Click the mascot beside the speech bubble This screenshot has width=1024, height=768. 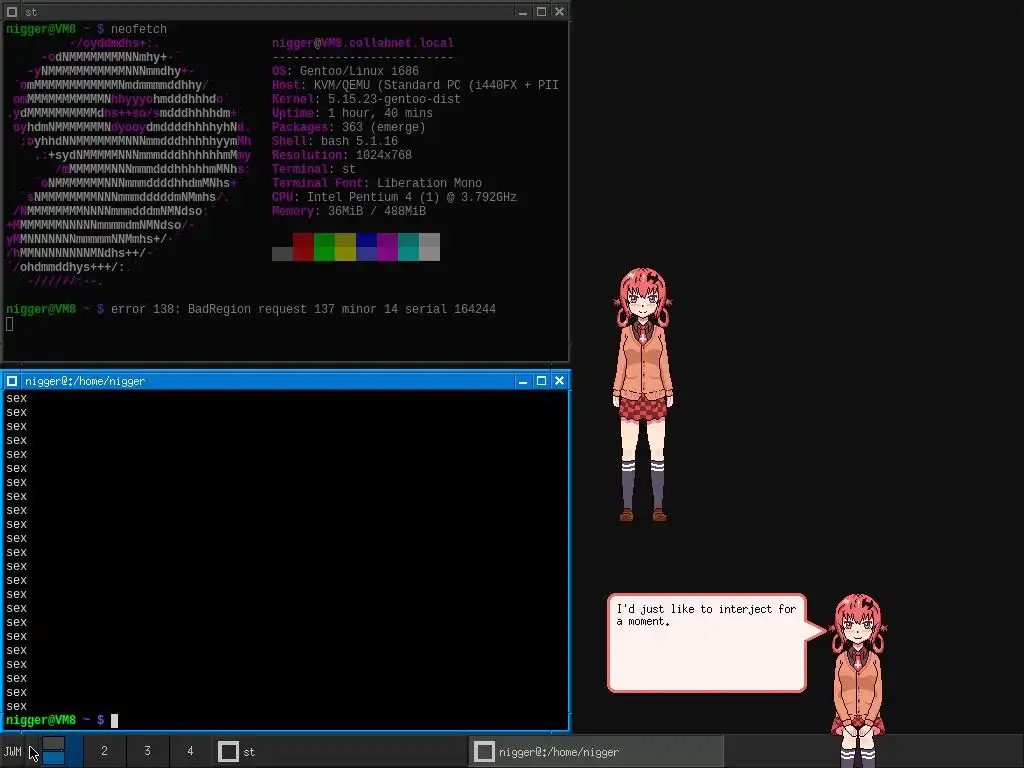(858, 679)
